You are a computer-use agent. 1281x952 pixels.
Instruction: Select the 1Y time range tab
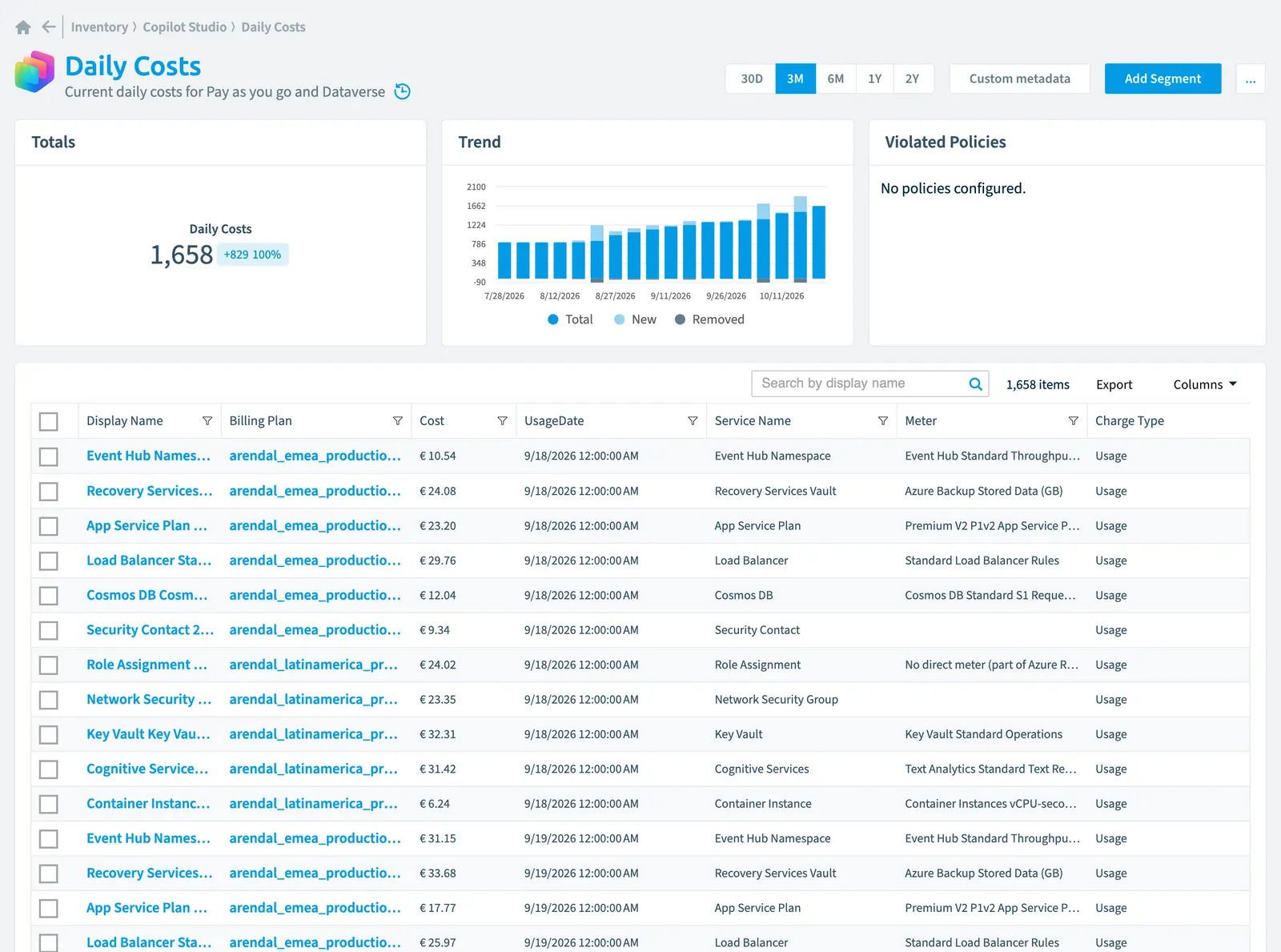click(874, 78)
